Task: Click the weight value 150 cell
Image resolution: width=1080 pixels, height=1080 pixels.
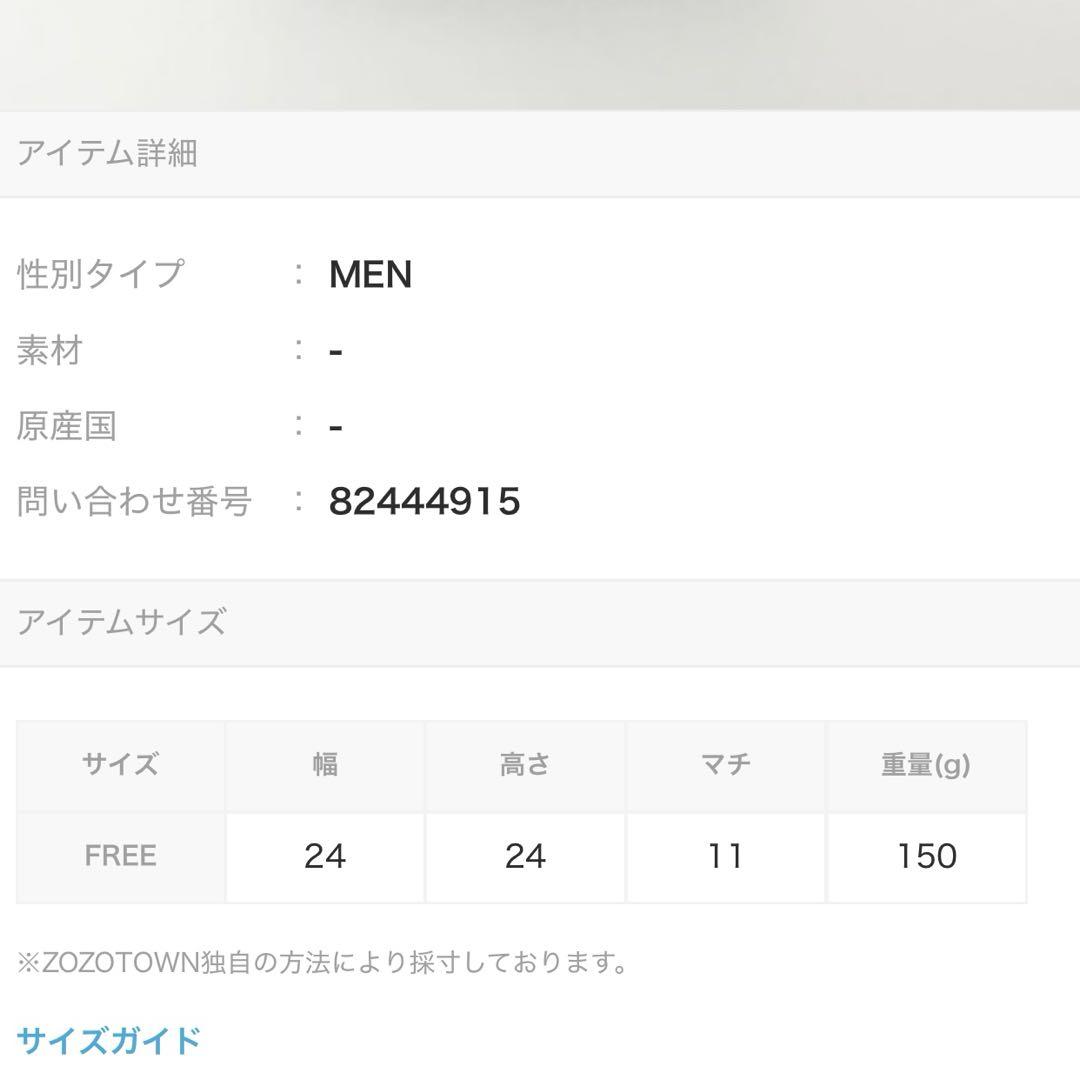Action: 926,857
